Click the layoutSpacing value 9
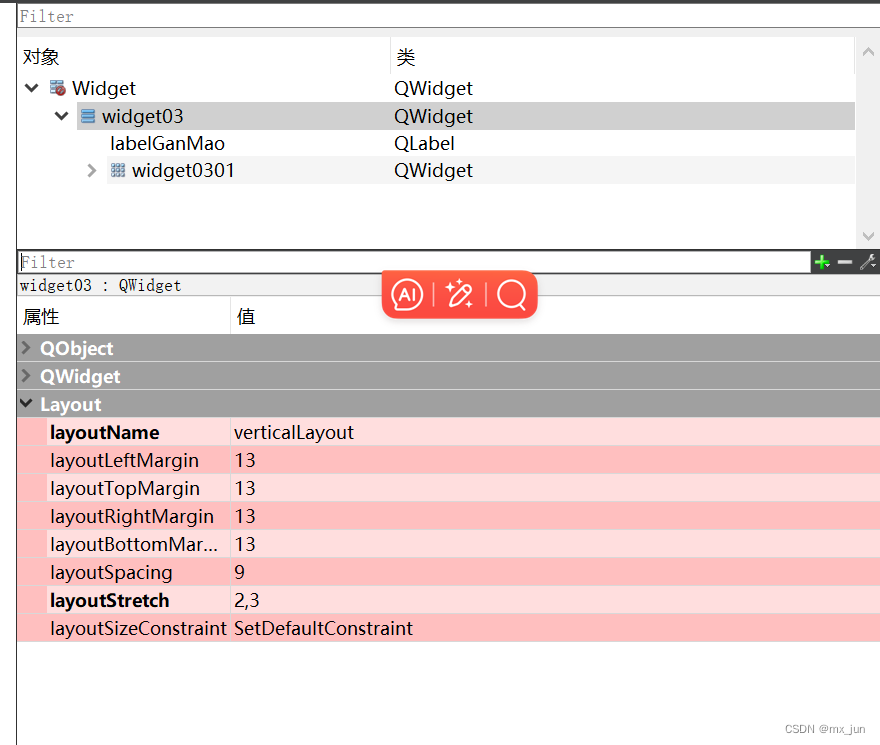The width and height of the screenshot is (880, 745). point(240,572)
